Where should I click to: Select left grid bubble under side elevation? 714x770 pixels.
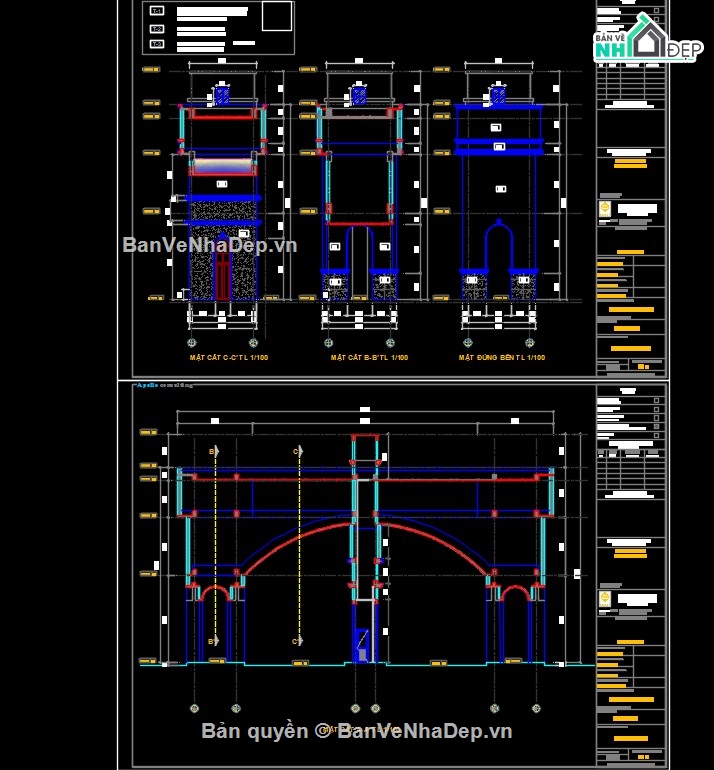click(468, 342)
